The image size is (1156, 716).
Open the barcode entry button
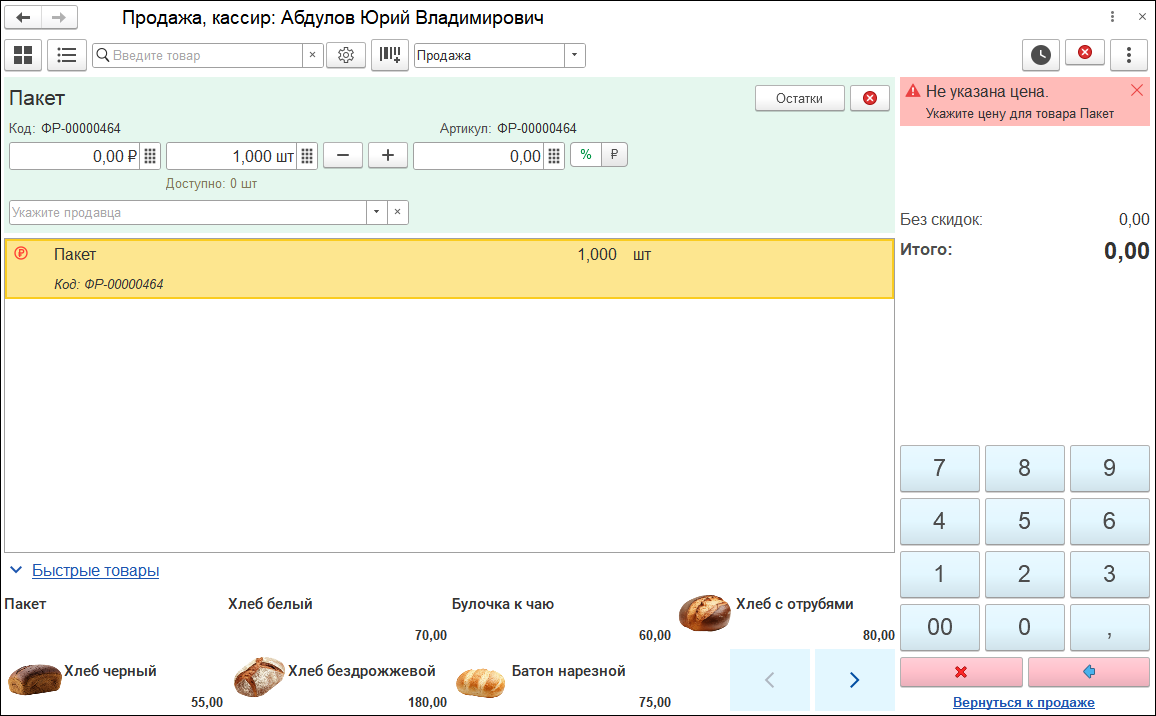[x=390, y=55]
